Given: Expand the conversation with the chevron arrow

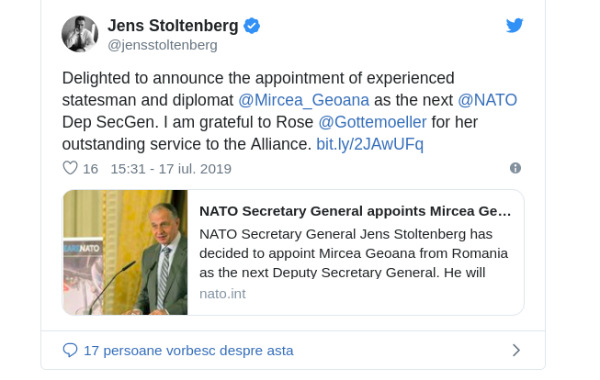Looking at the screenshot, I should click(516, 350).
